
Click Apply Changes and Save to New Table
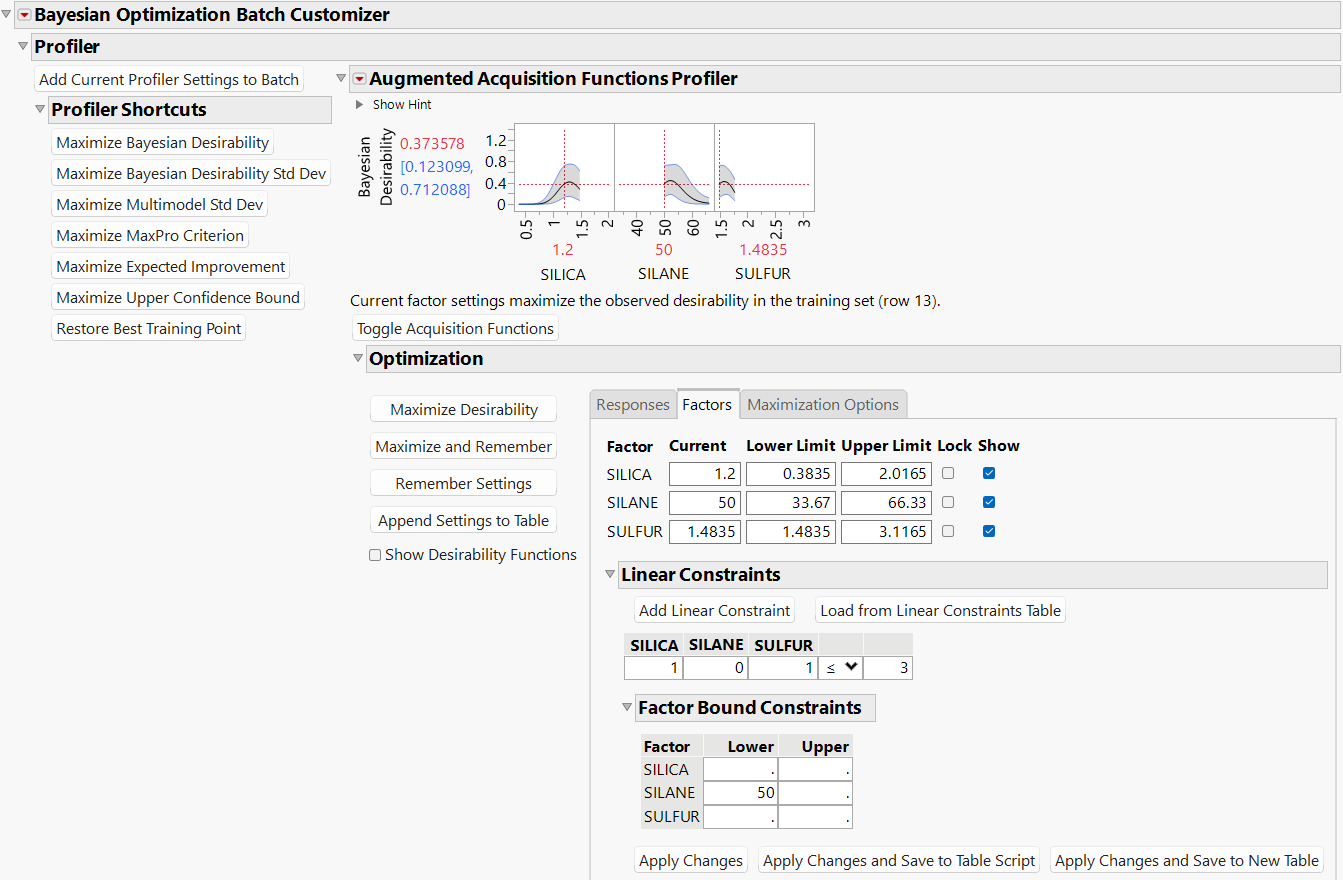[1186, 860]
